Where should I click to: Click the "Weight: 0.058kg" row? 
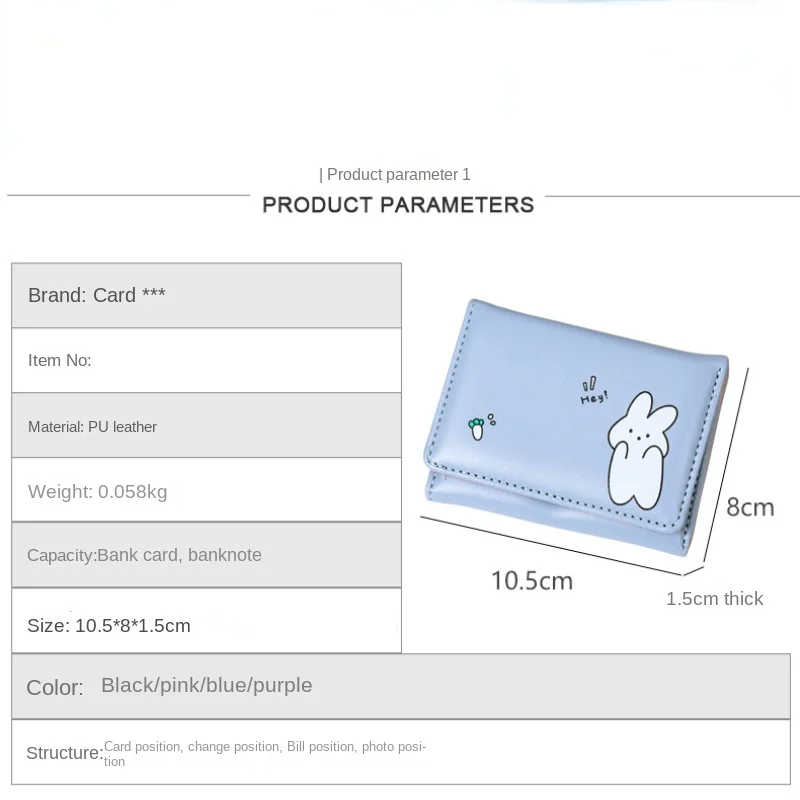(x=206, y=491)
